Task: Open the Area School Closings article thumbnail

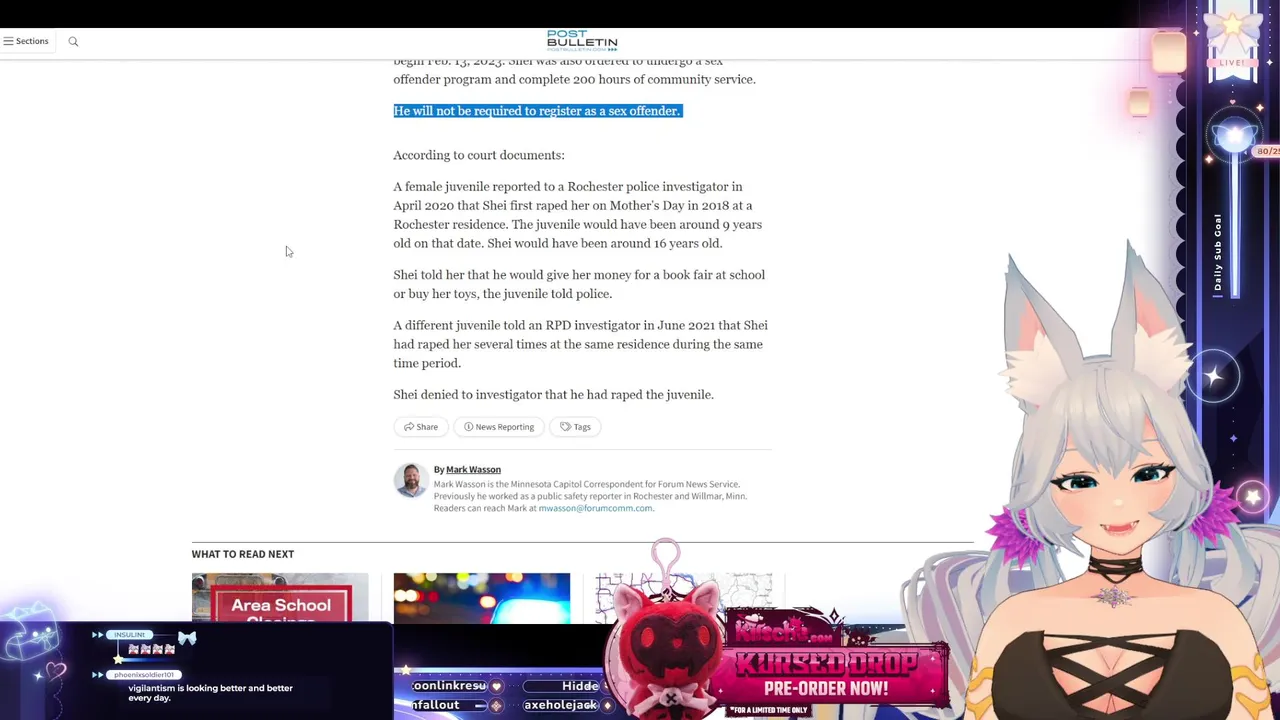Action: 280,598
